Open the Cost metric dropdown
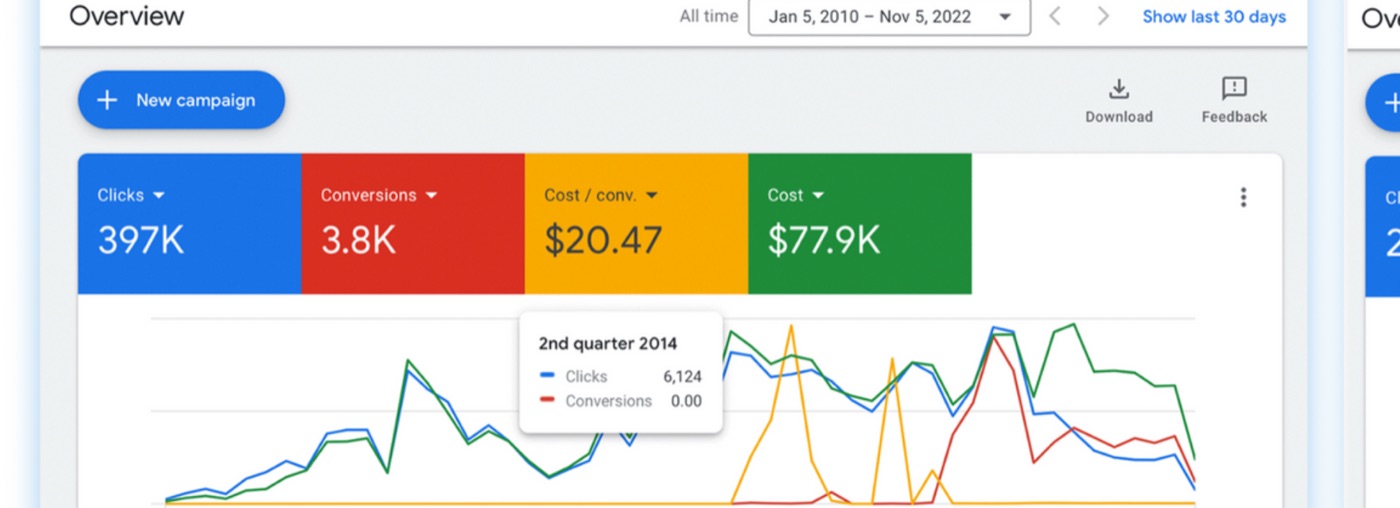This screenshot has width=1400, height=508. pos(795,195)
